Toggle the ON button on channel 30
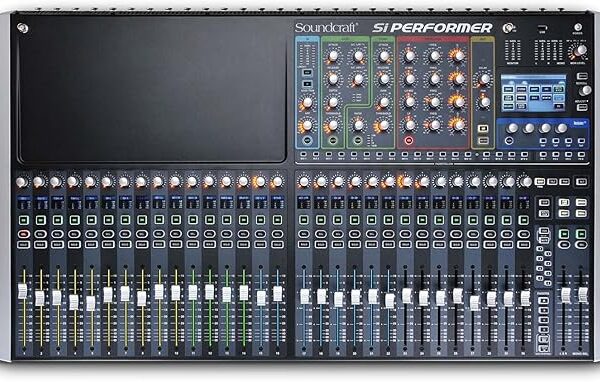The height and width of the screenshot is (382, 600). (523, 220)
